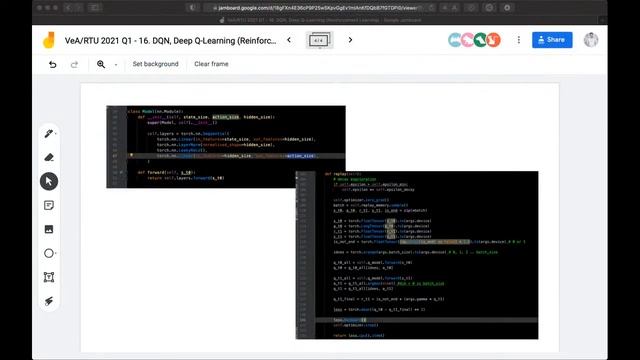Image resolution: width=640 pixels, height=360 pixels.
Task: Click the pink collaborator avatar
Action: [467, 40]
